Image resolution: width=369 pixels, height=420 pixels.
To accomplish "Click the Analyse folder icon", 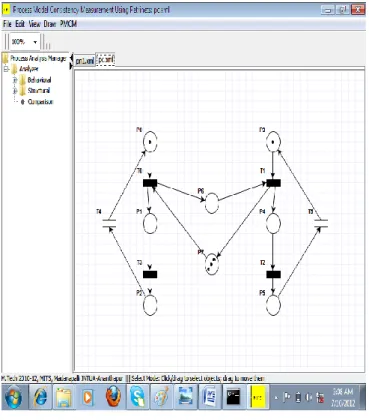I will [x=14, y=69].
